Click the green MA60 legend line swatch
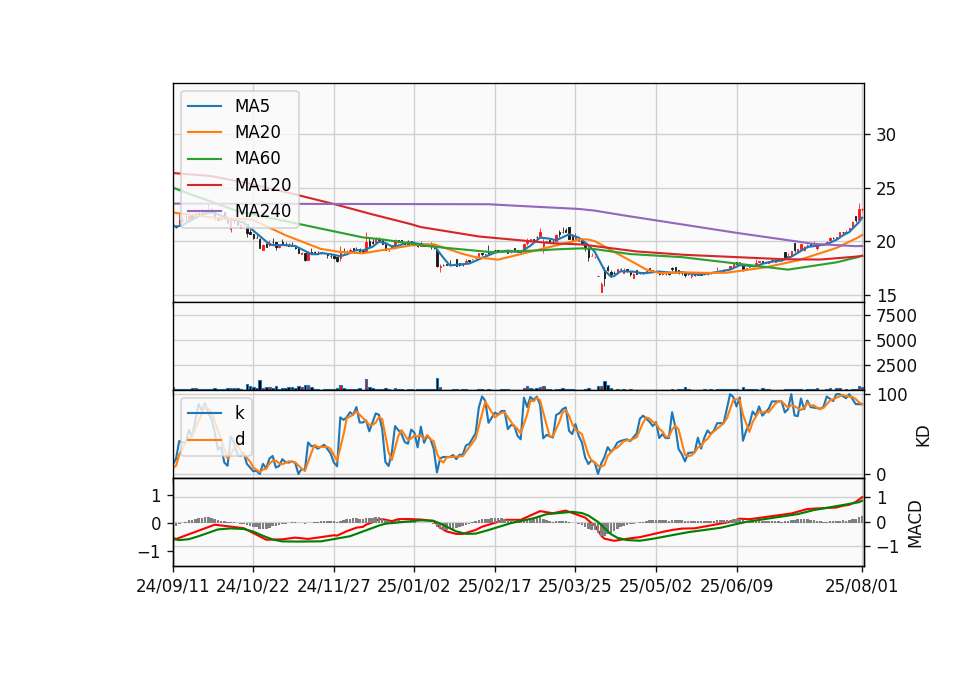Image resolution: width=960 pixels, height=690 pixels. (204, 159)
